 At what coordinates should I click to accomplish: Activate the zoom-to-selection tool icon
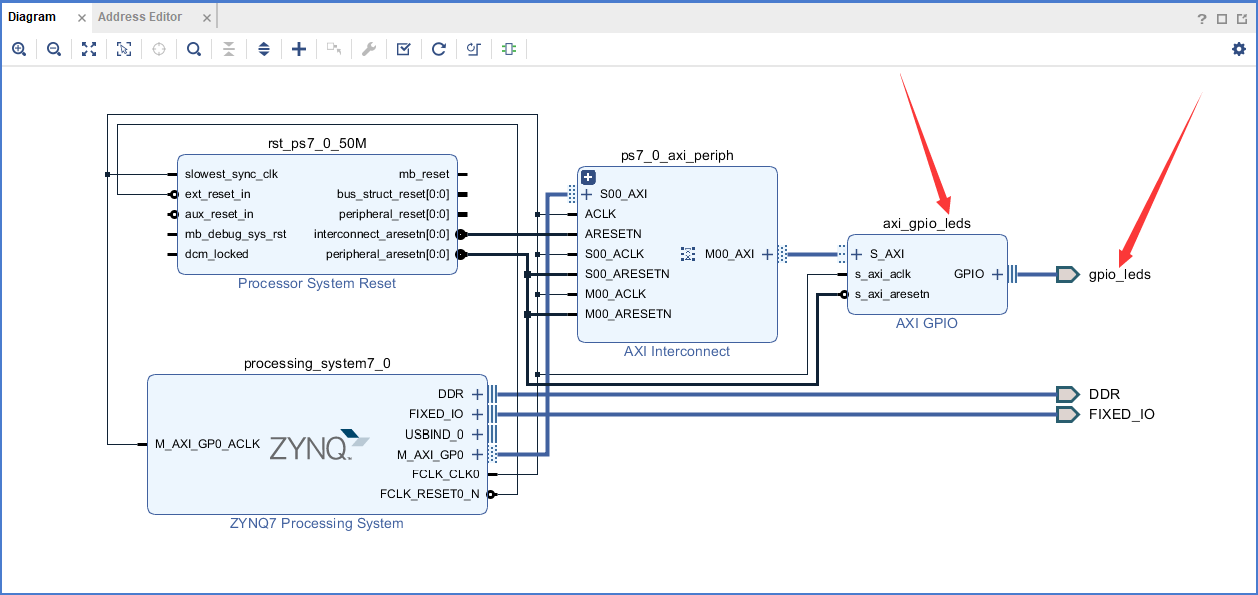[124, 49]
